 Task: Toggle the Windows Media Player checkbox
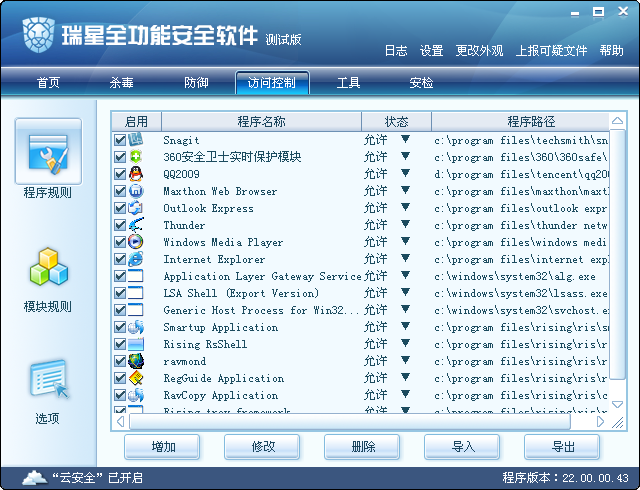(x=120, y=242)
